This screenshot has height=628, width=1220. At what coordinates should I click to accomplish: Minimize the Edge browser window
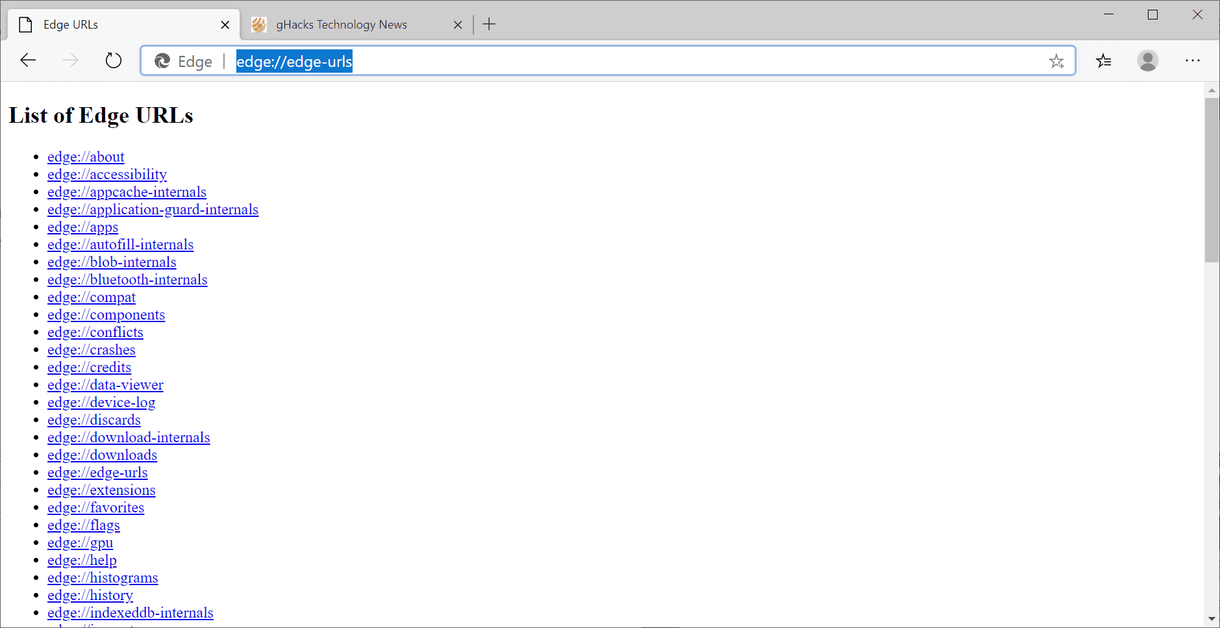click(x=1108, y=14)
